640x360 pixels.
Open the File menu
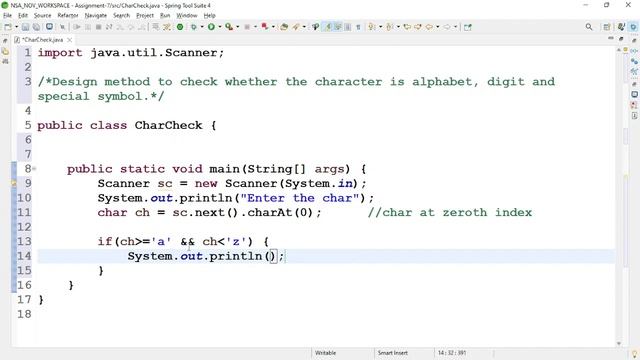pyautogui.click(x=7, y=16)
